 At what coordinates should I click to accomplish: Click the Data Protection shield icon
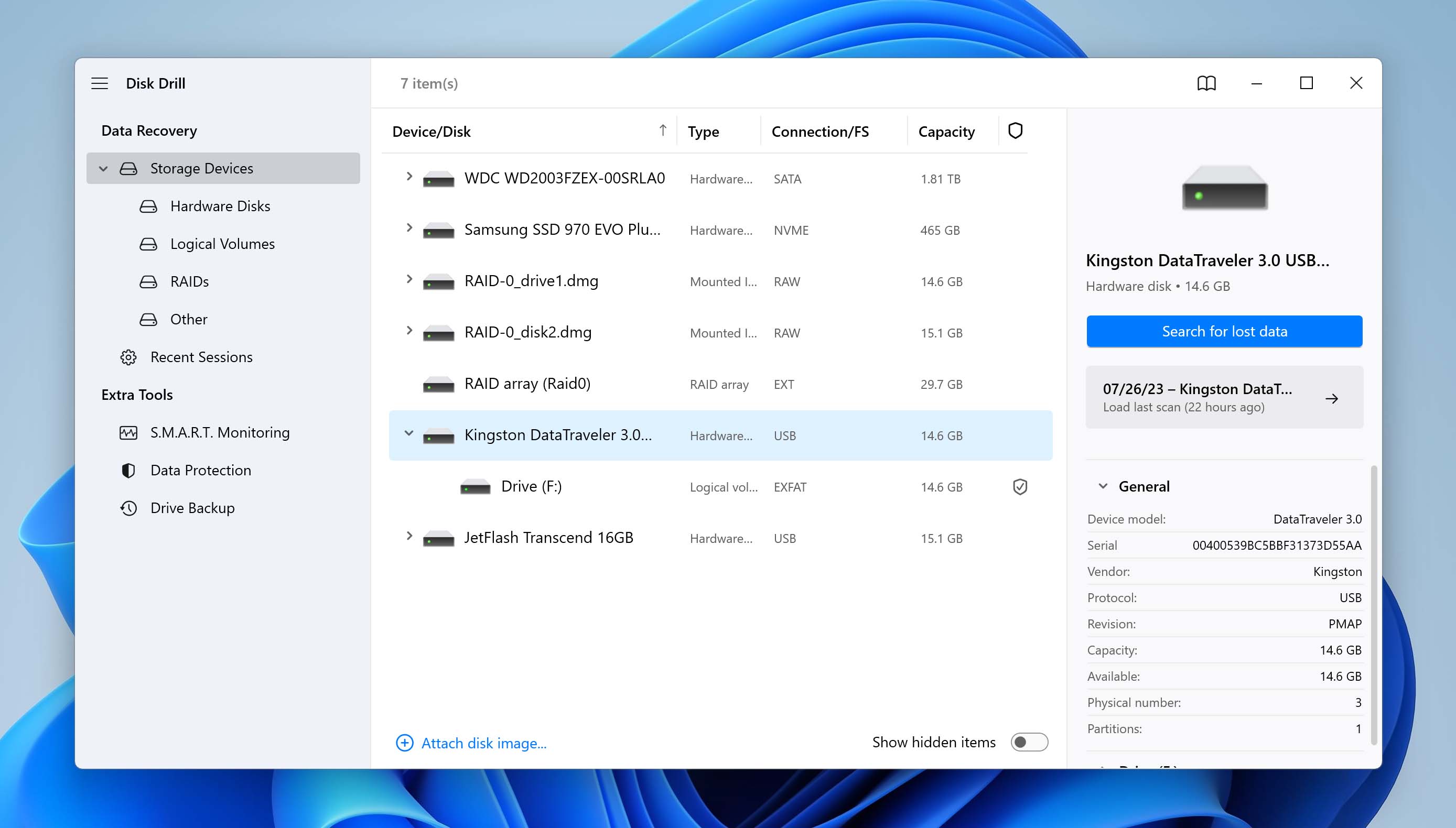point(128,470)
